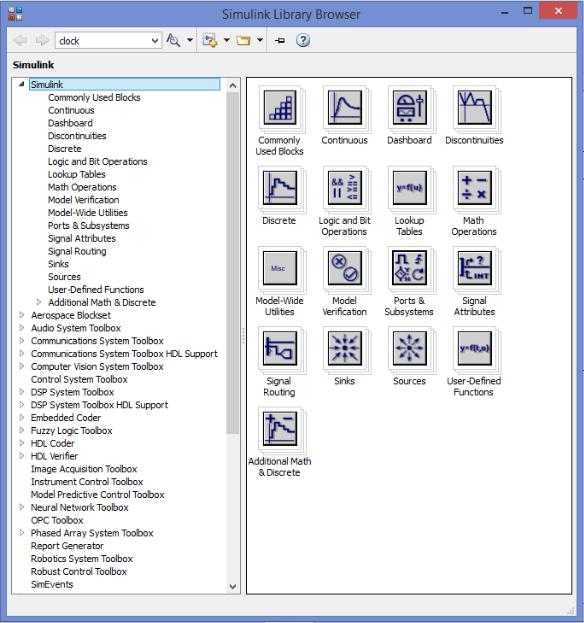This screenshot has height=623, width=584.
Task: Open Help with the question mark icon
Action: pos(303,40)
